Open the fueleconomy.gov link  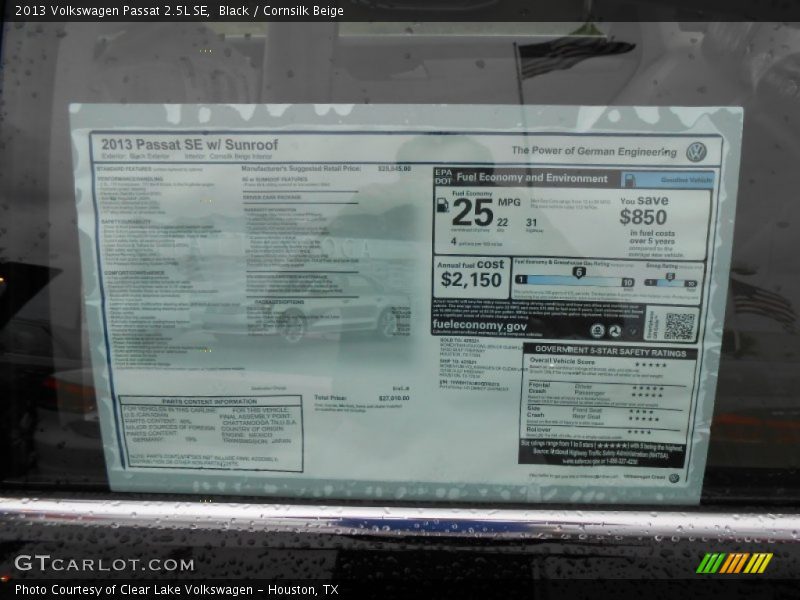(x=480, y=325)
